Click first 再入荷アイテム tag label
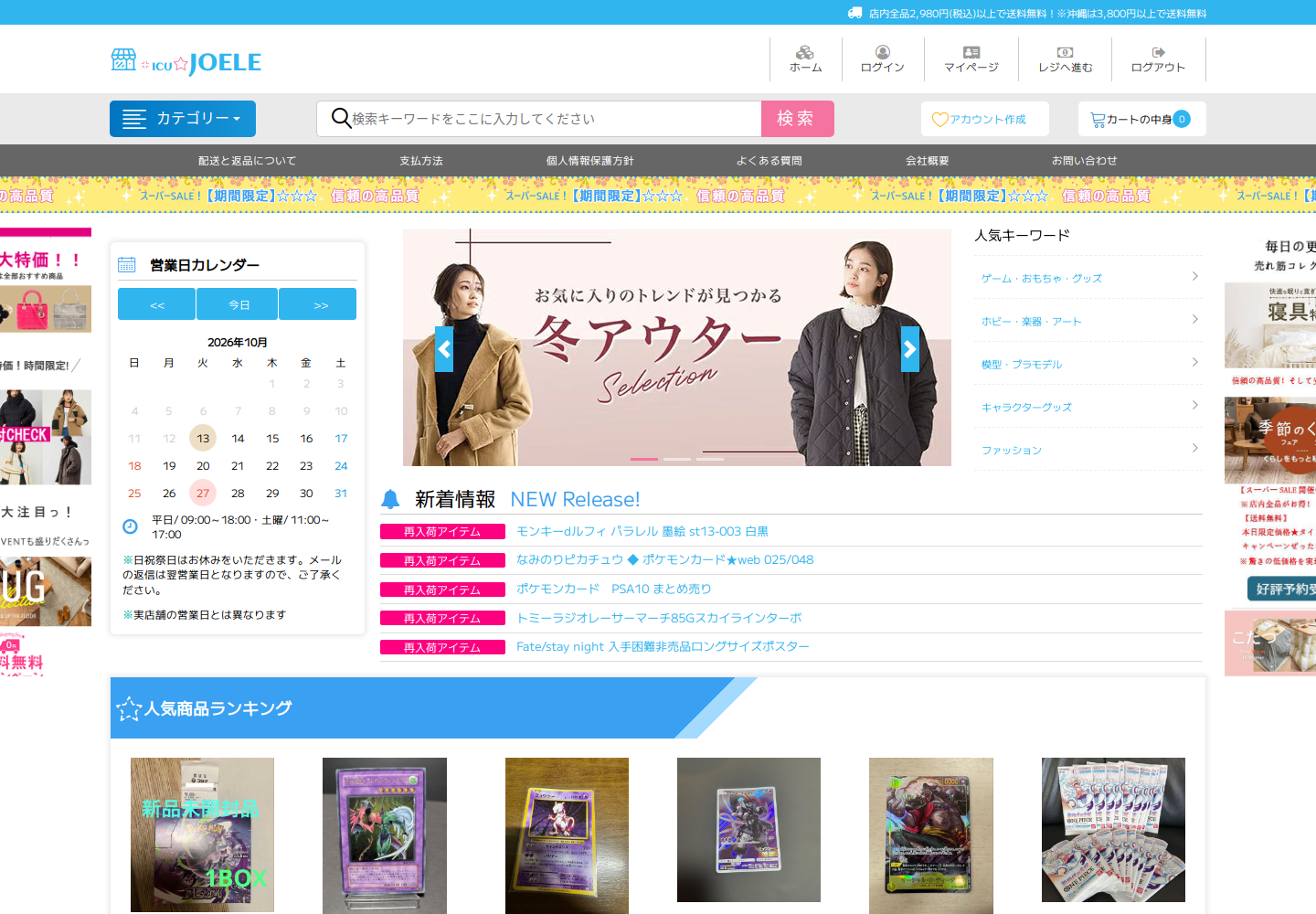The width and height of the screenshot is (1316, 914). pyautogui.click(x=442, y=531)
